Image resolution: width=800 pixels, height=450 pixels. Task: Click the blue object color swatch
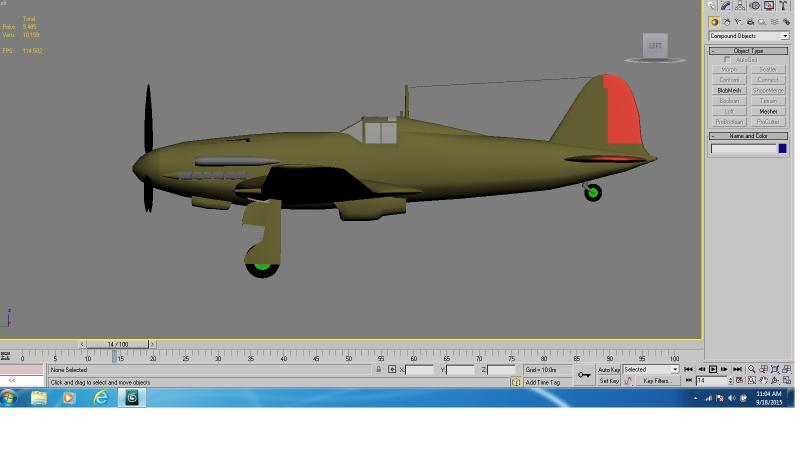pyautogui.click(x=782, y=148)
